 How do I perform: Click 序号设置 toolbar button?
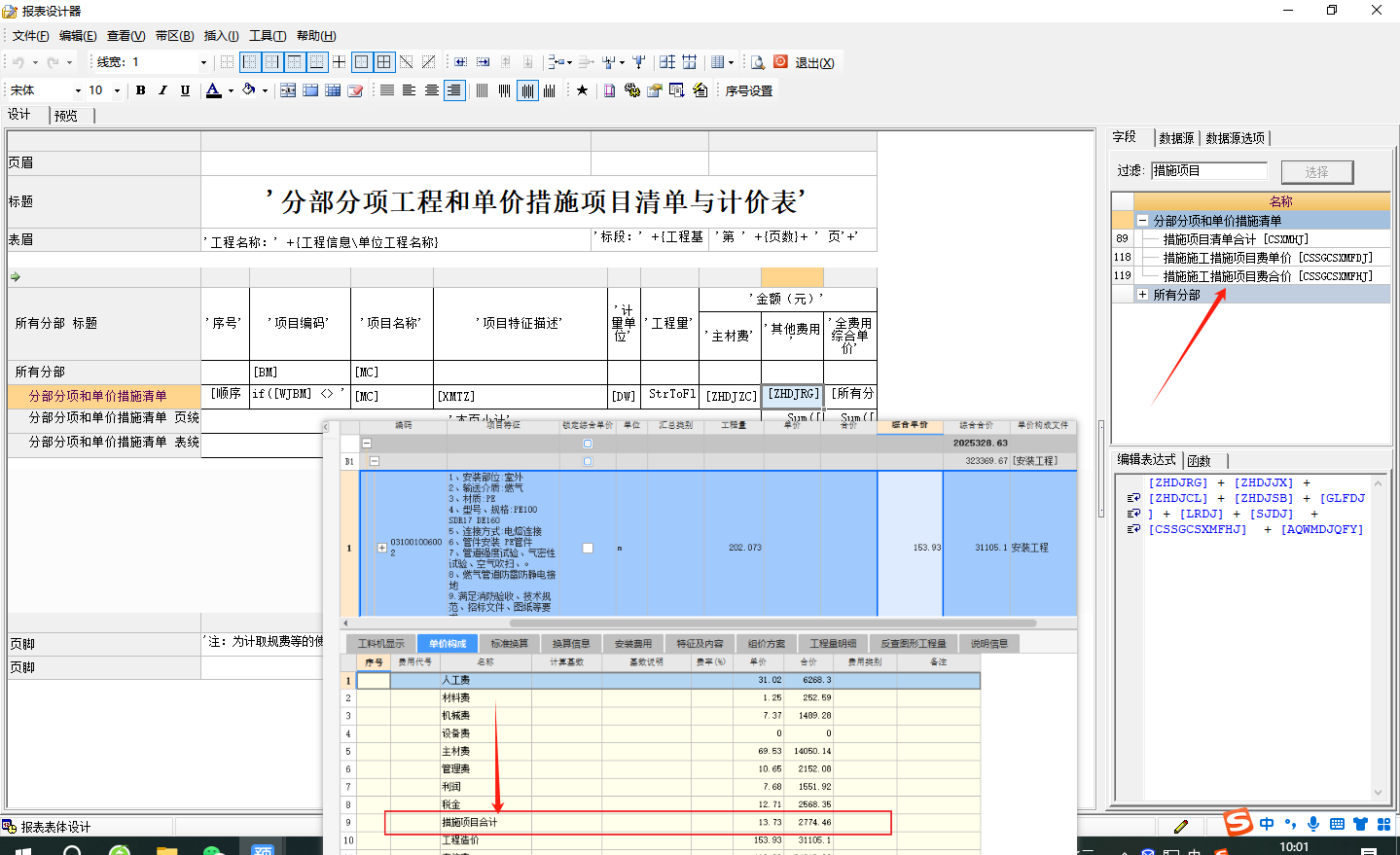[x=748, y=90]
